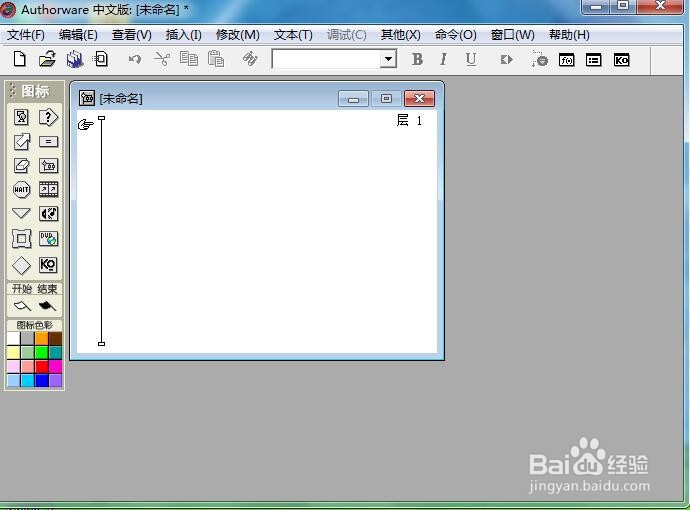Choose the dark blue icon color swatch
The height and width of the screenshot is (510, 690).
41,380
